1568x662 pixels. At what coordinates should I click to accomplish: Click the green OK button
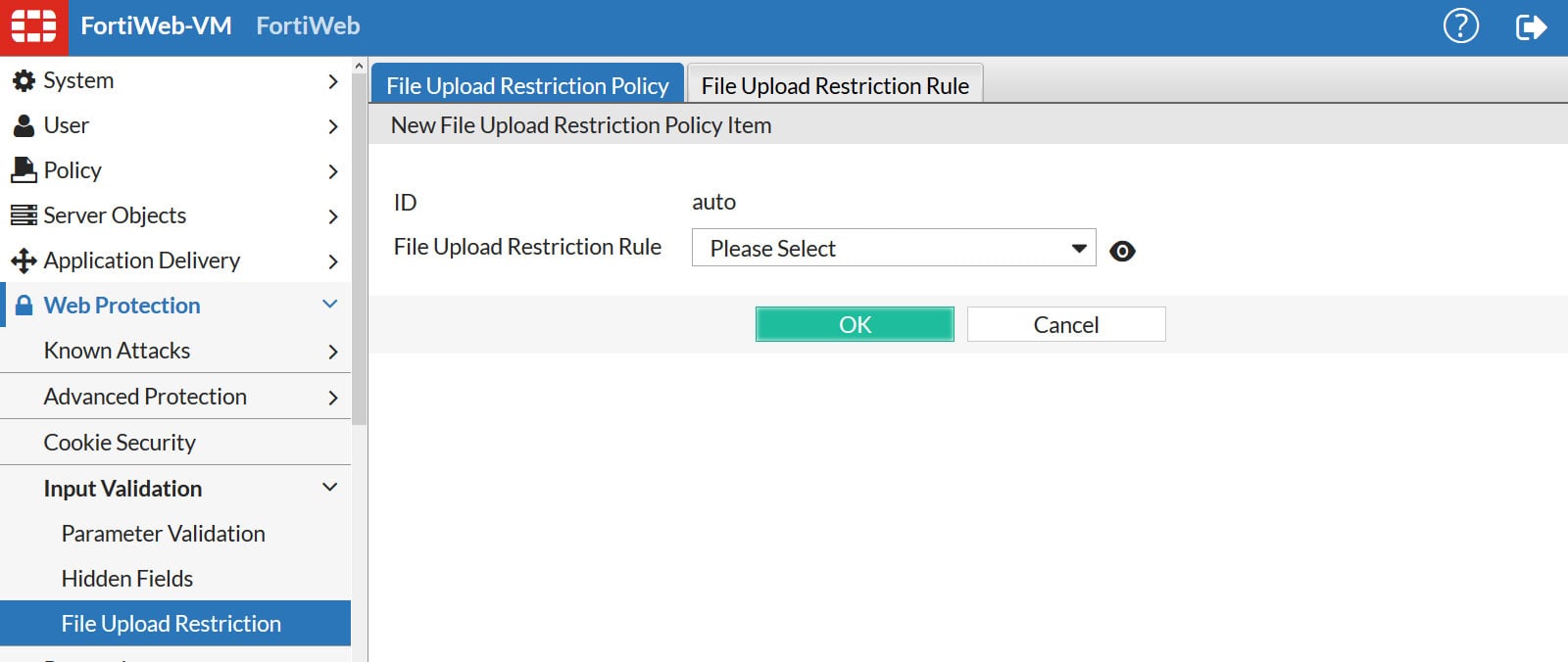855,324
